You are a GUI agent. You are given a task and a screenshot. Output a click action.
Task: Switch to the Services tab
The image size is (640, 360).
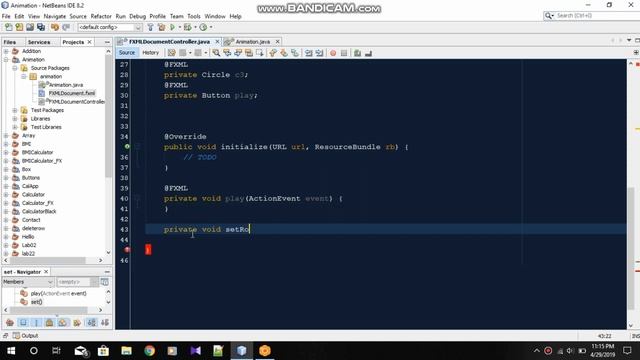(39, 42)
